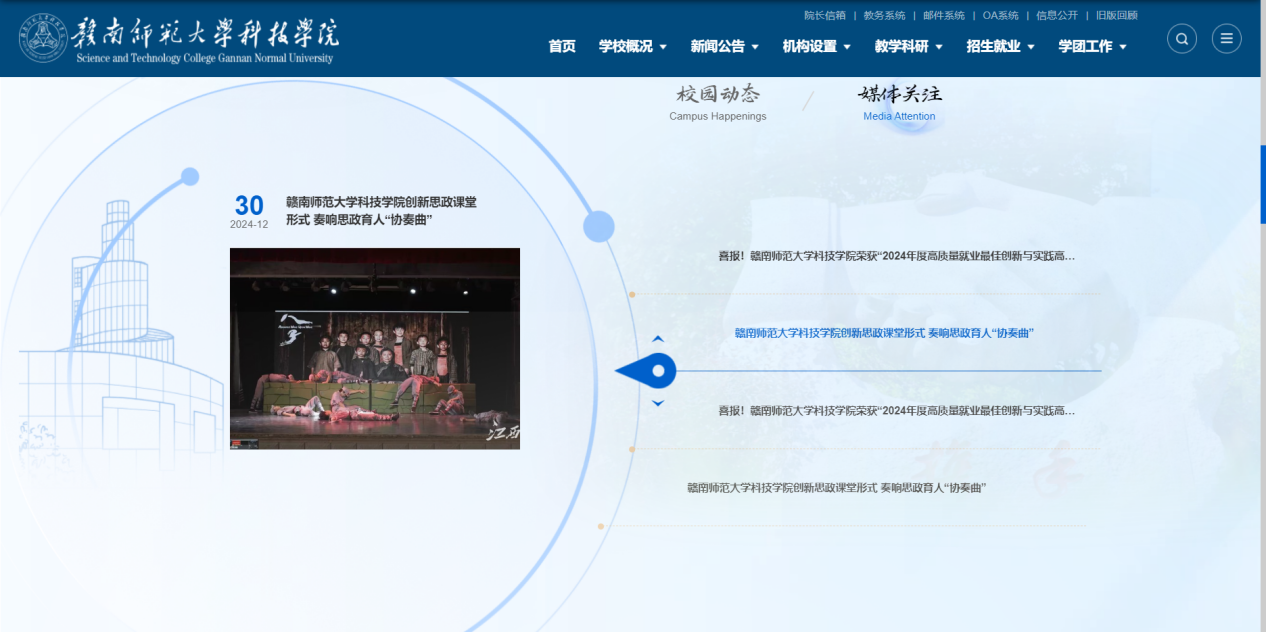
Task: Expand the 招生就业 menu
Action: pos(1001,46)
